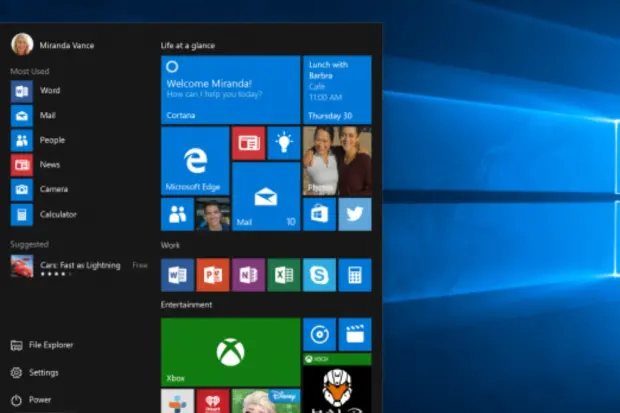Open the lightbulb Get Started tile
The width and height of the screenshot is (620, 413).
click(284, 143)
